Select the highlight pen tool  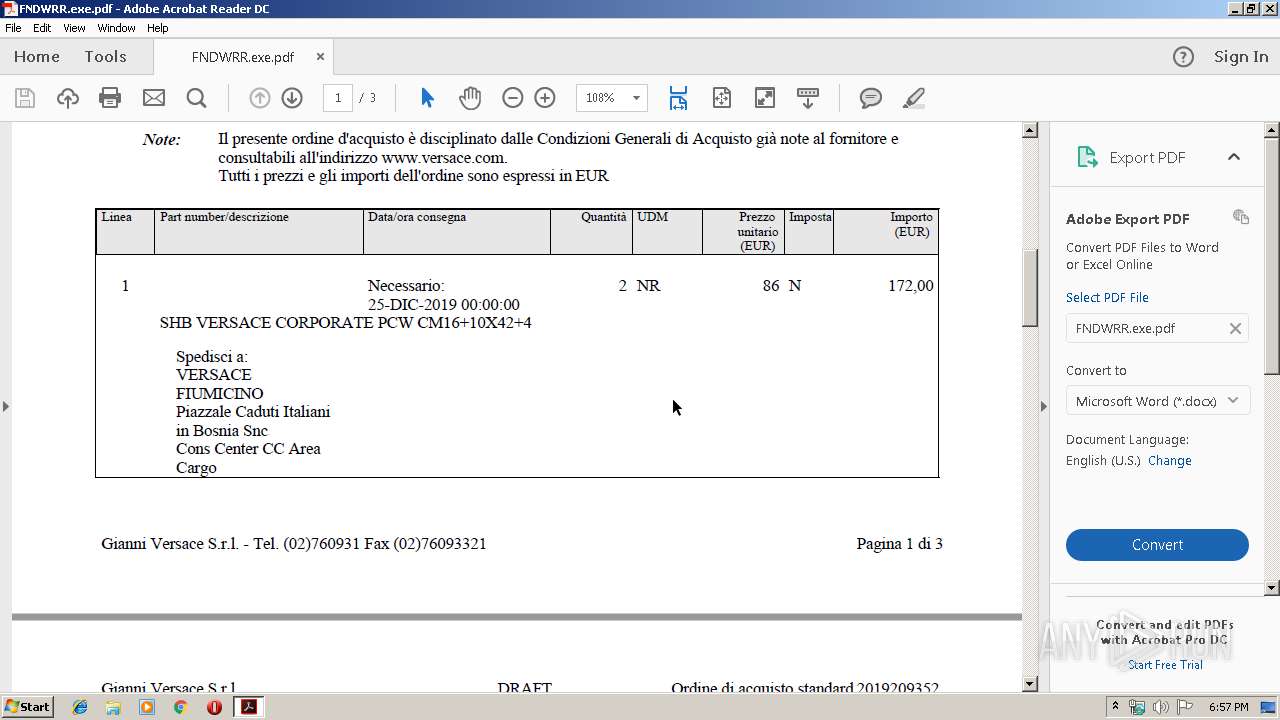[913, 98]
